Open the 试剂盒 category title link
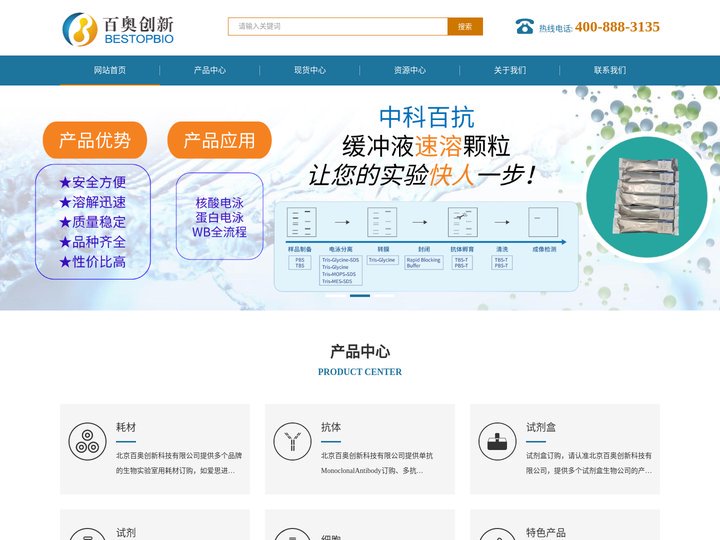 click(541, 427)
